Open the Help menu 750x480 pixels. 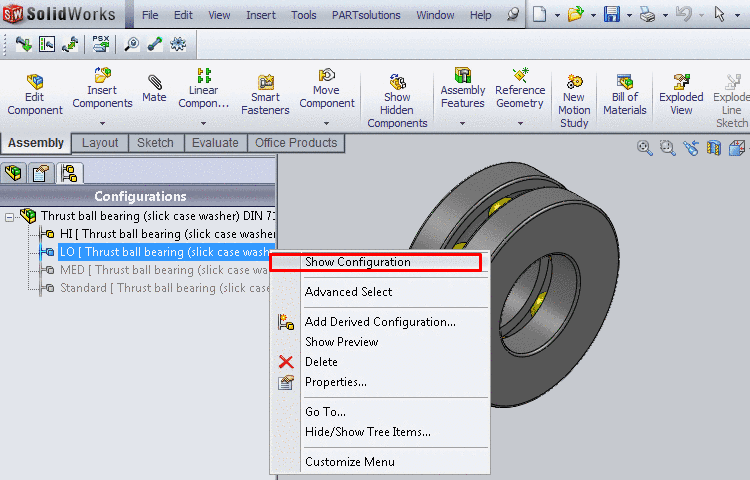(480, 15)
